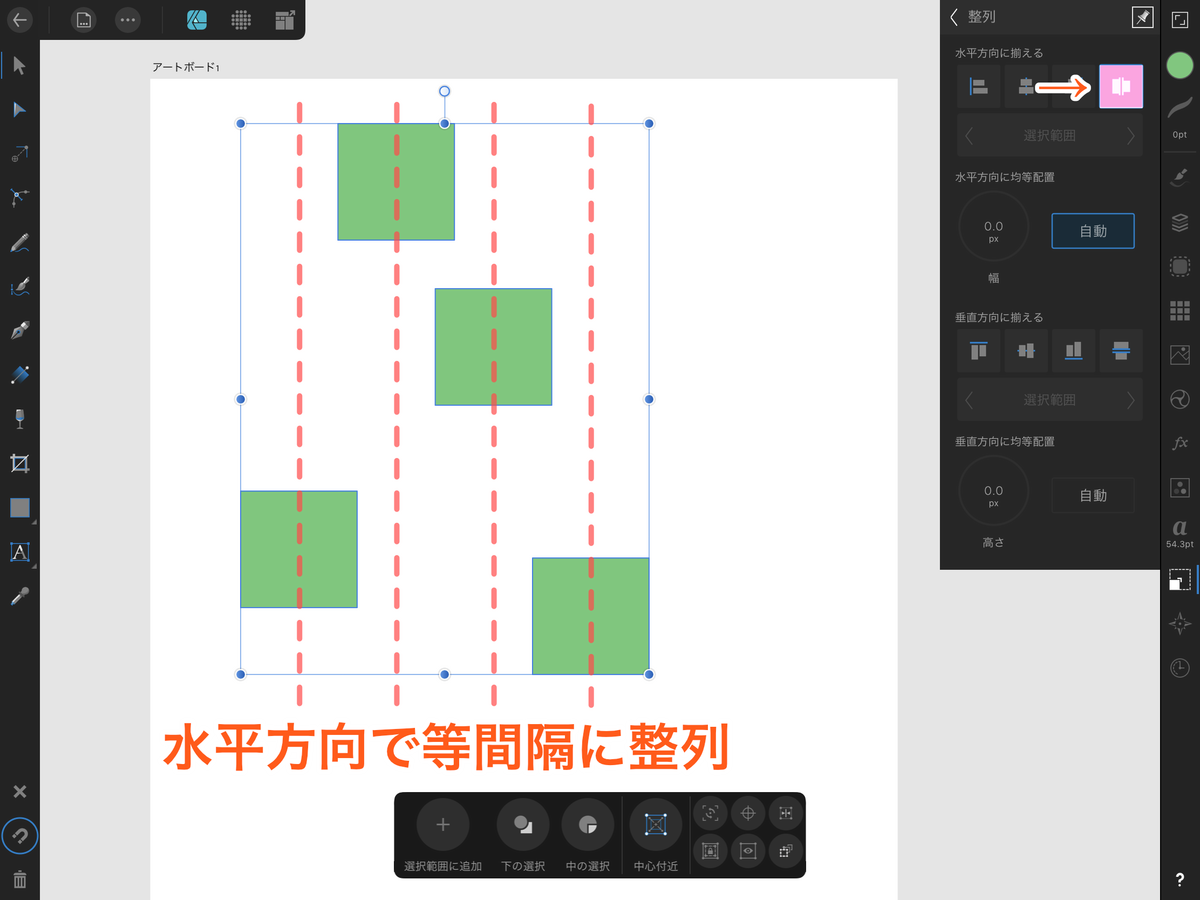Select the Colour Picker eyedropper tool

19,597
